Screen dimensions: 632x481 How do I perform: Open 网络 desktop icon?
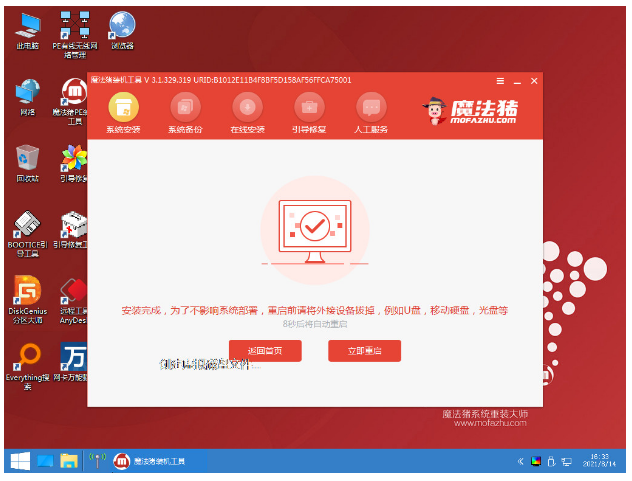coord(27,98)
